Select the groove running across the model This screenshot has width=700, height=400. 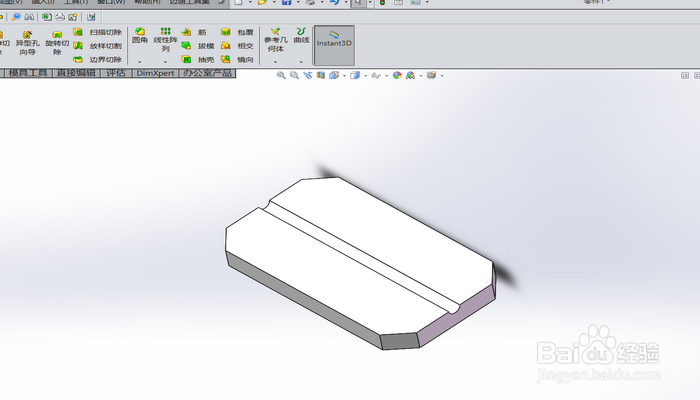coord(362,259)
